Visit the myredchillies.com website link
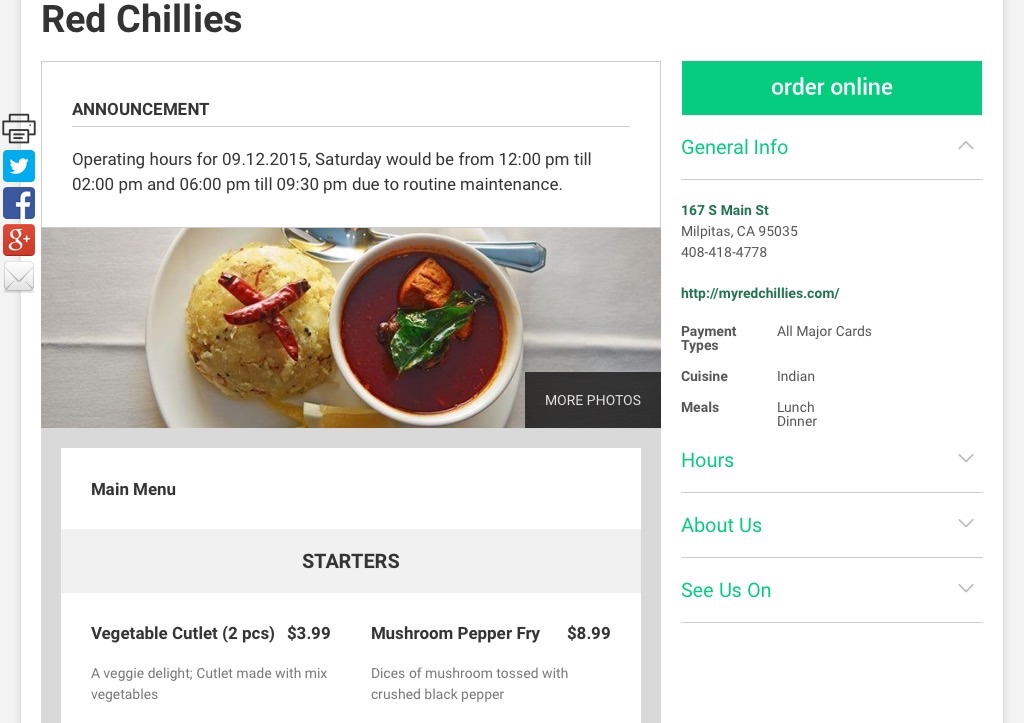 point(759,294)
